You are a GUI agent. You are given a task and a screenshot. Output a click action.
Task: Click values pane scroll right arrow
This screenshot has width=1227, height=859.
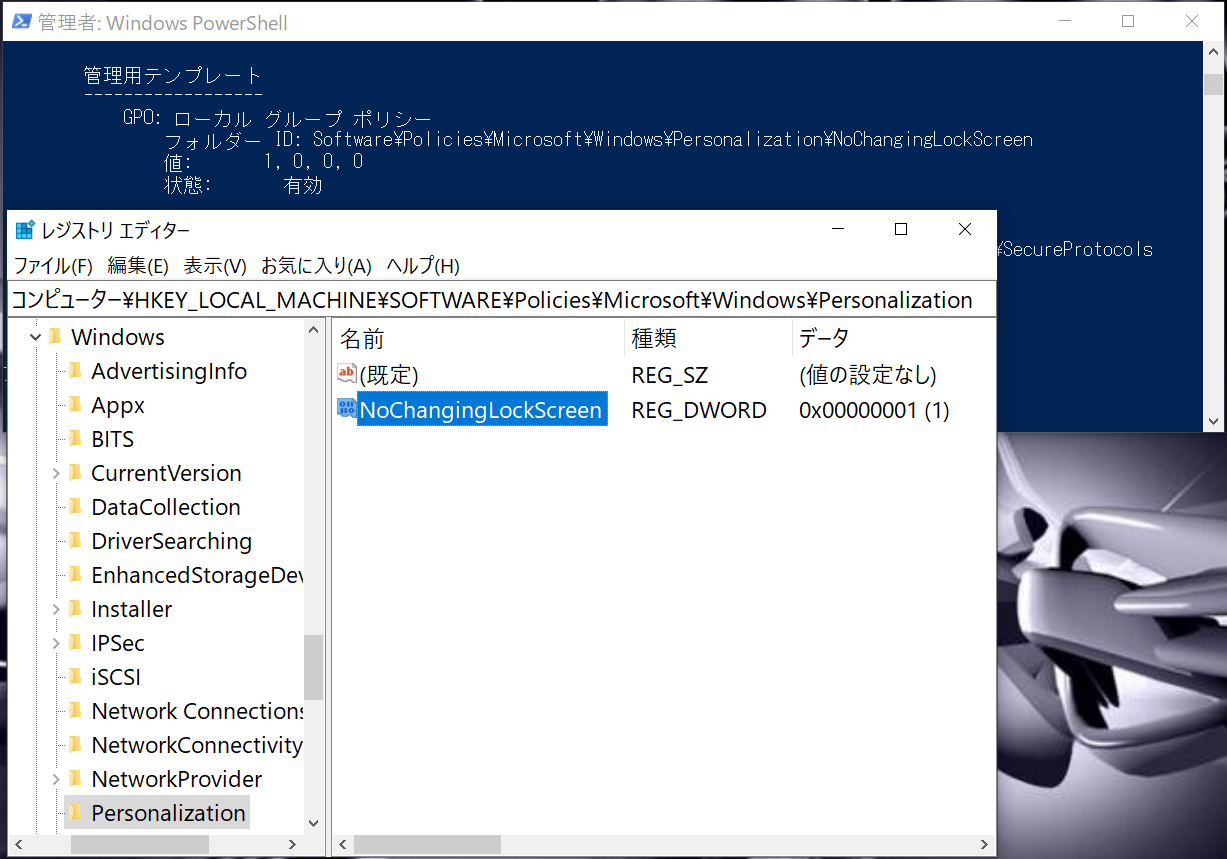tap(985, 845)
